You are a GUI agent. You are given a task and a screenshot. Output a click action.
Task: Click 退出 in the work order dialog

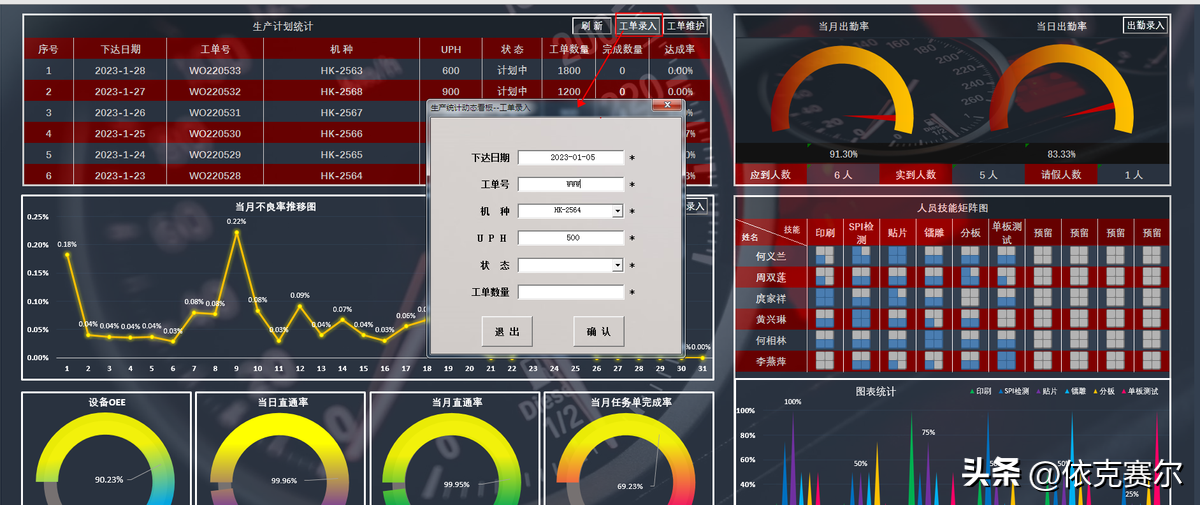pyautogui.click(x=507, y=331)
